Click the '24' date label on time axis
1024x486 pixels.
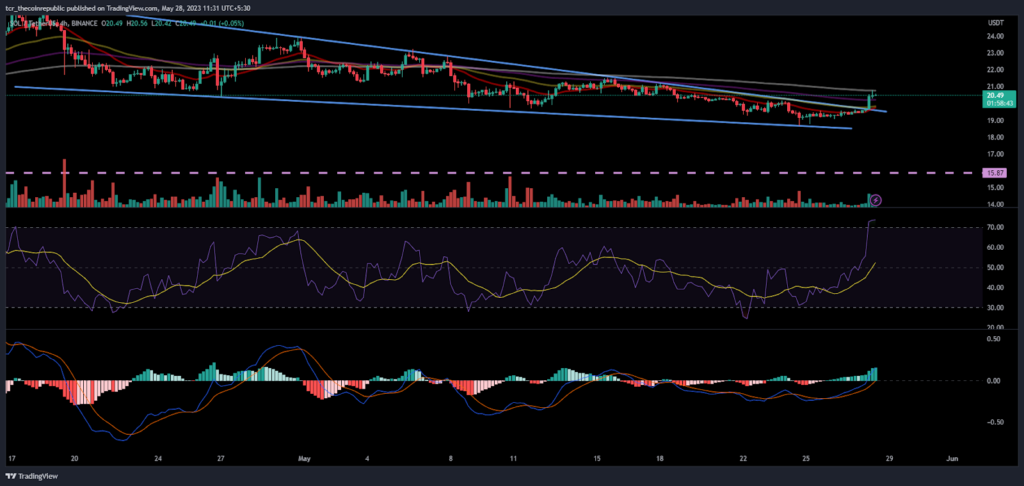156,458
